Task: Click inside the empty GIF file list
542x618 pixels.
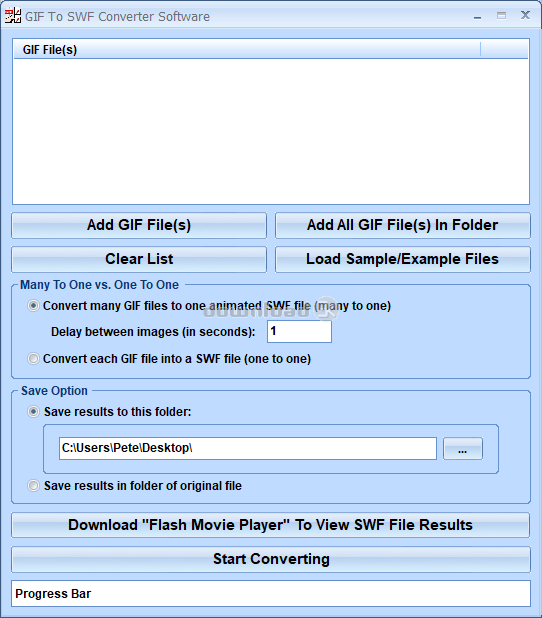Action: pyautogui.click(x=271, y=131)
